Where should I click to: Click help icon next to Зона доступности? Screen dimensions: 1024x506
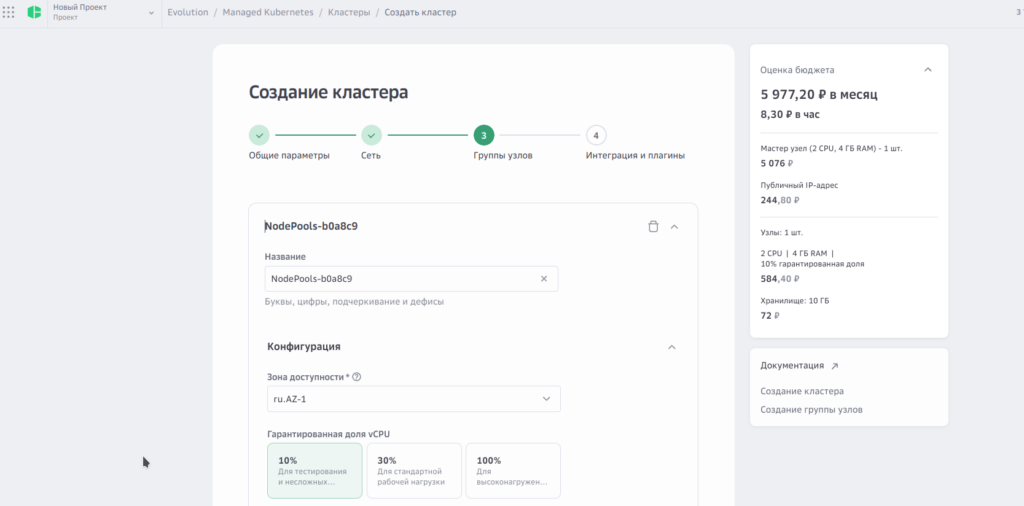point(357,377)
